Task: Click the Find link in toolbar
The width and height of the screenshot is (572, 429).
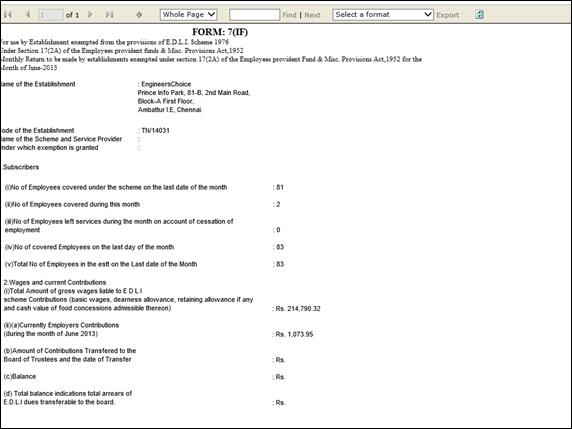Action: [x=289, y=15]
